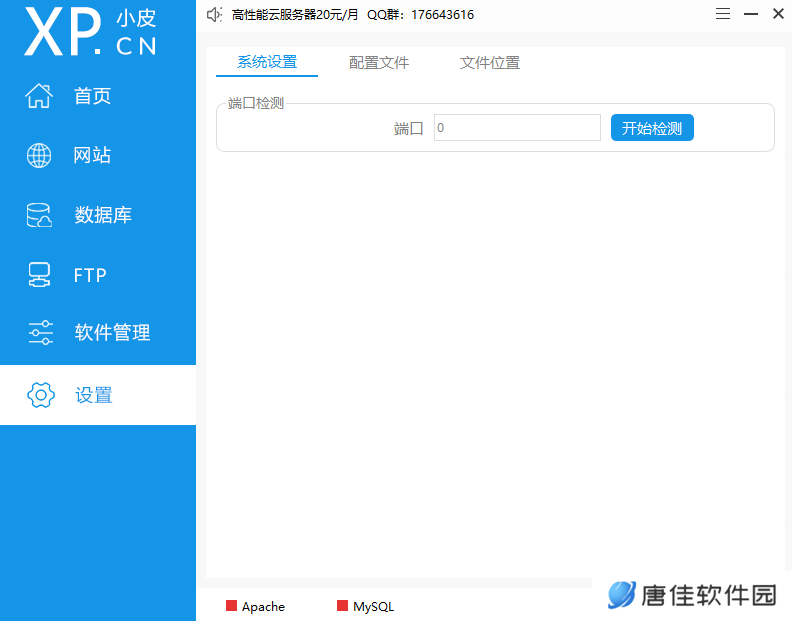Click the gear icon beside 设置
This screenshot has height=621, width=792.
coord(41,395)
